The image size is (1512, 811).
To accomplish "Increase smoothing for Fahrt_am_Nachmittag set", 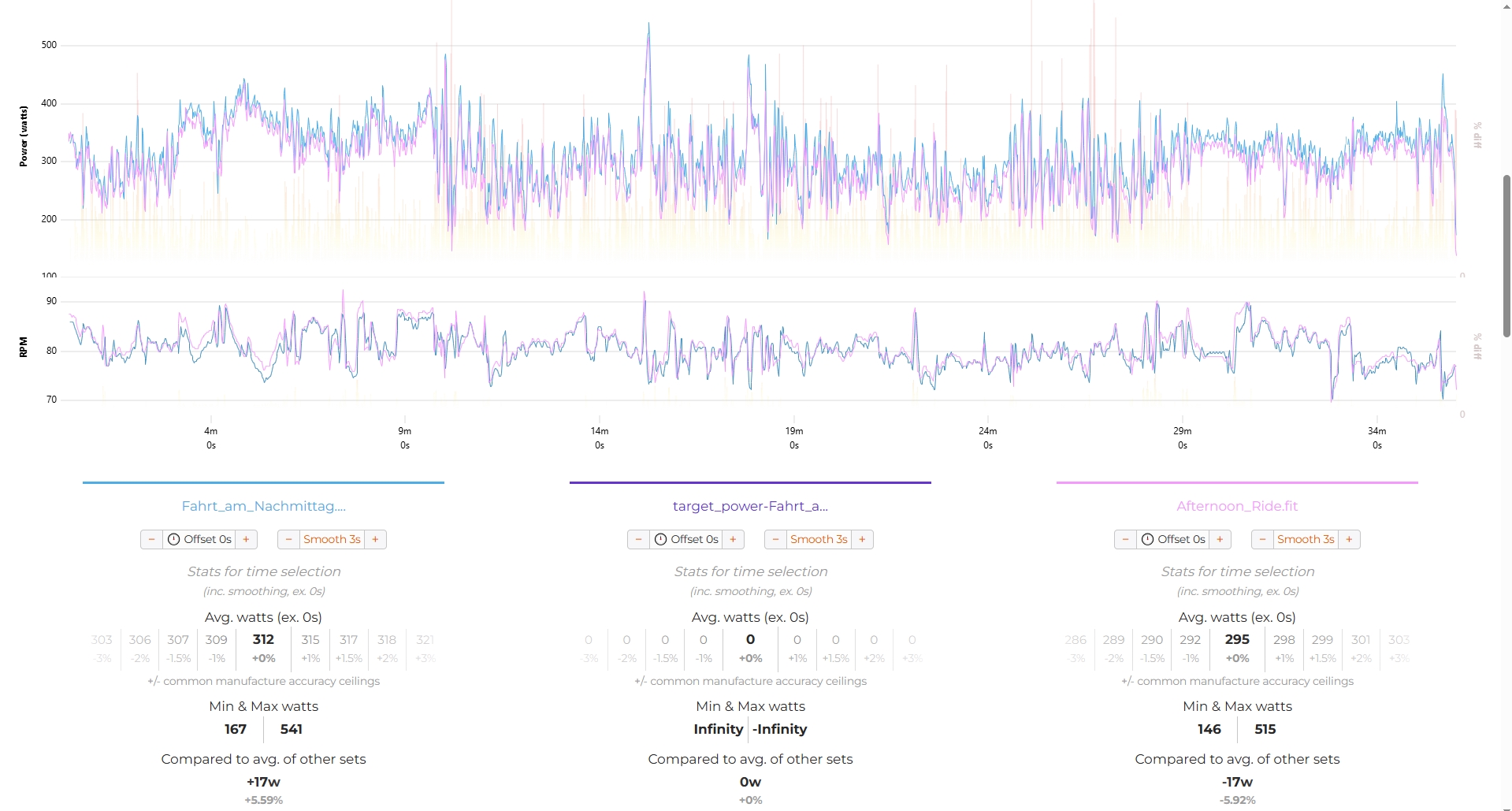I will 376,539.
